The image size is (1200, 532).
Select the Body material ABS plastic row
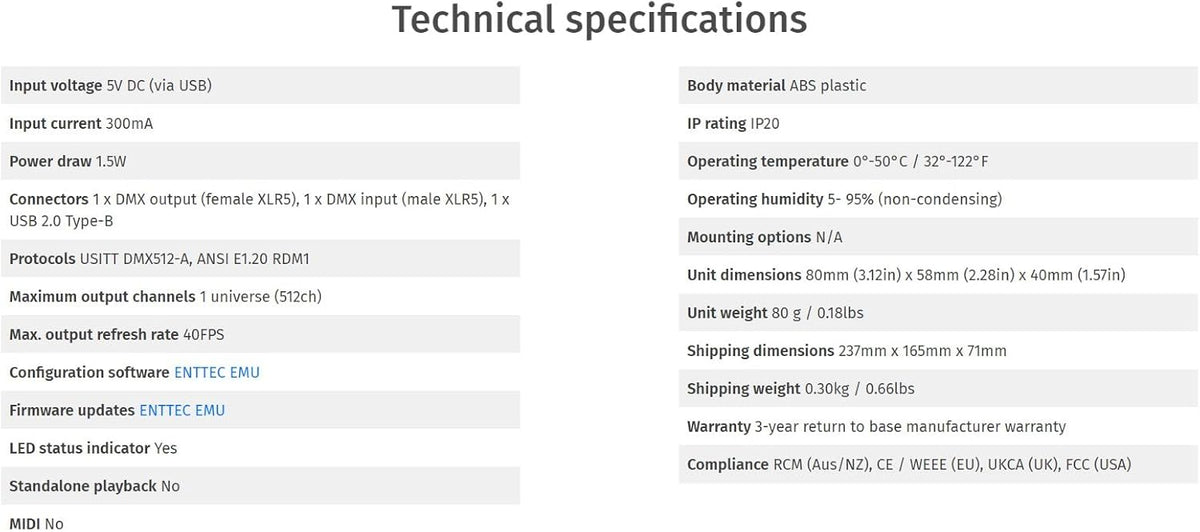tap(939, 85)
